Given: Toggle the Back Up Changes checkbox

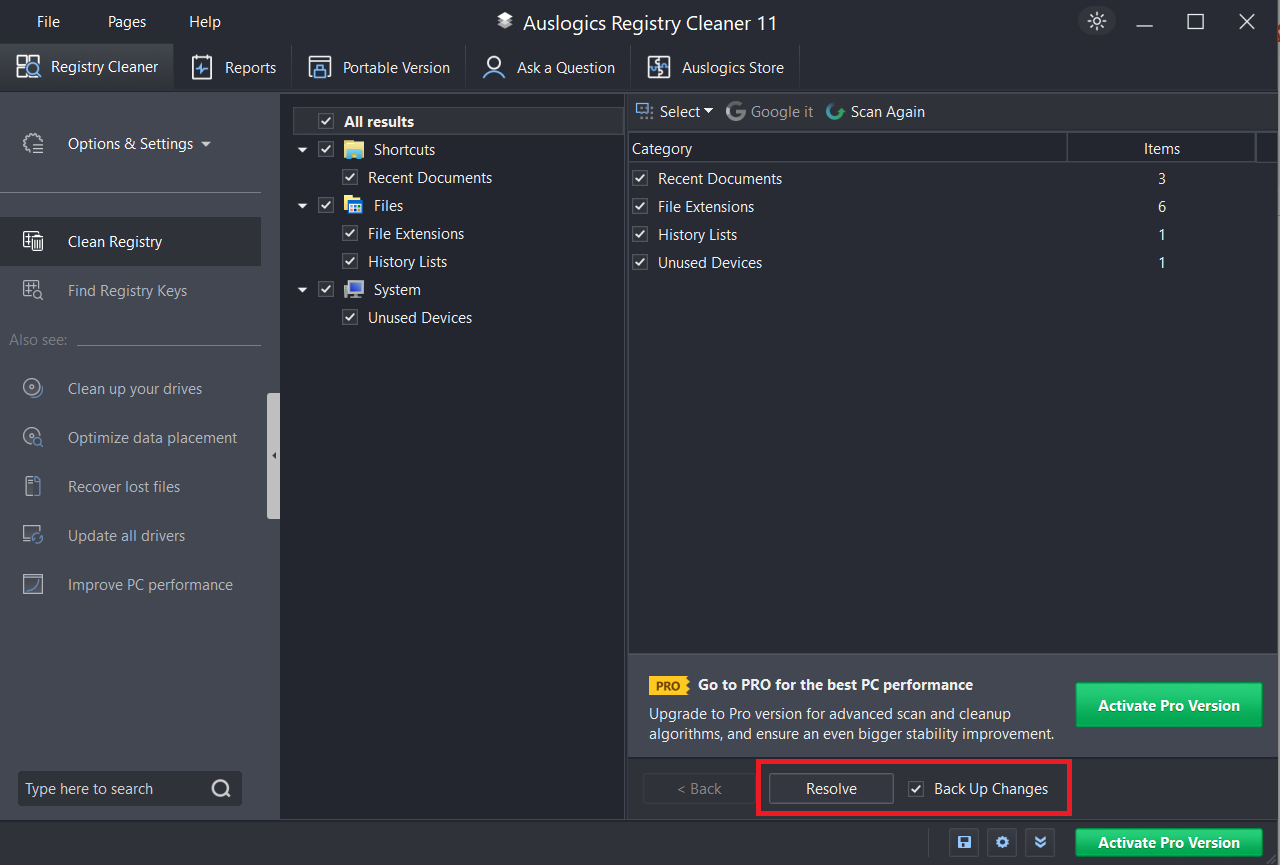Looking at the screenshot, I should coord(916,788).
